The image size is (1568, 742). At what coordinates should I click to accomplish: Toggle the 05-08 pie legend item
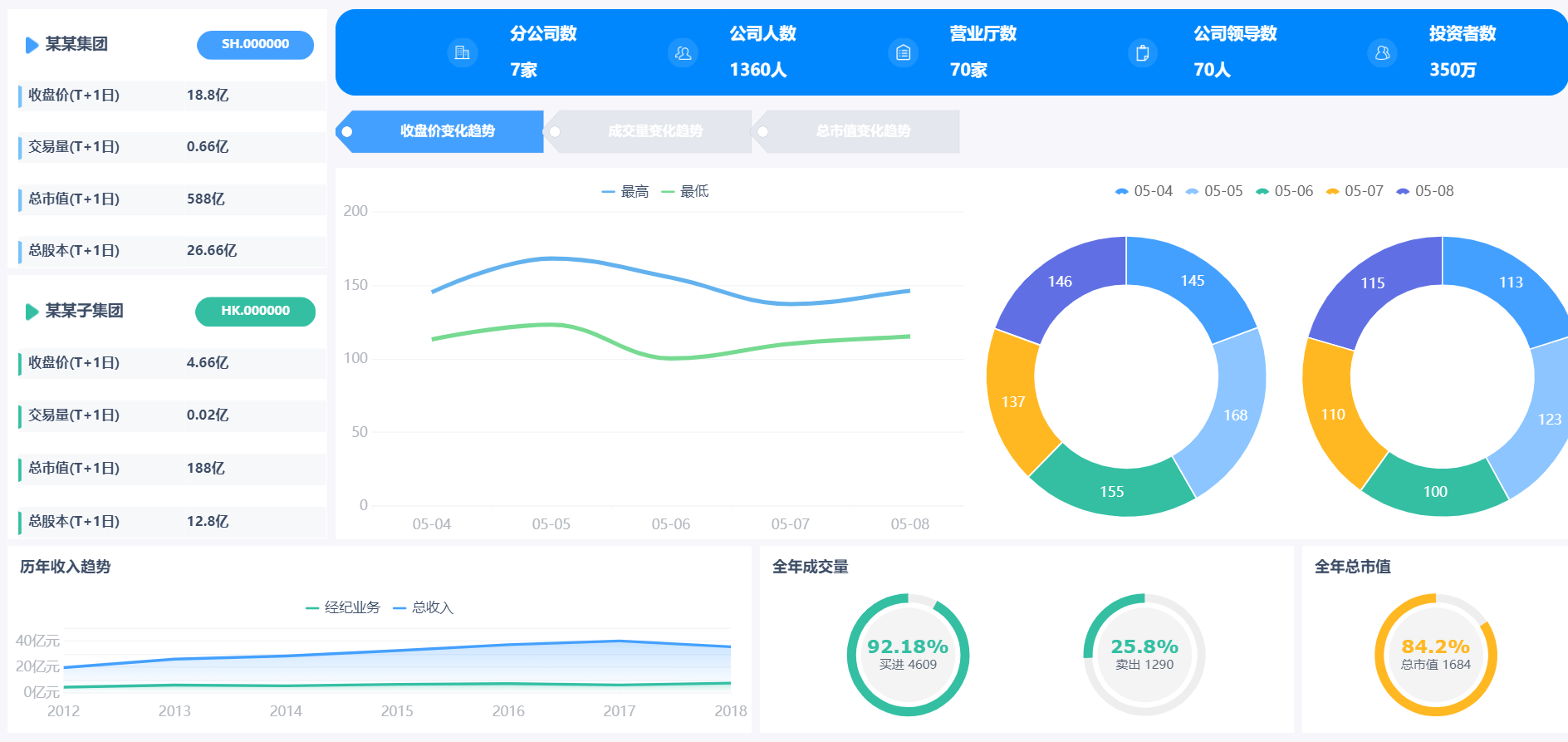click(x=1425, y=191)
